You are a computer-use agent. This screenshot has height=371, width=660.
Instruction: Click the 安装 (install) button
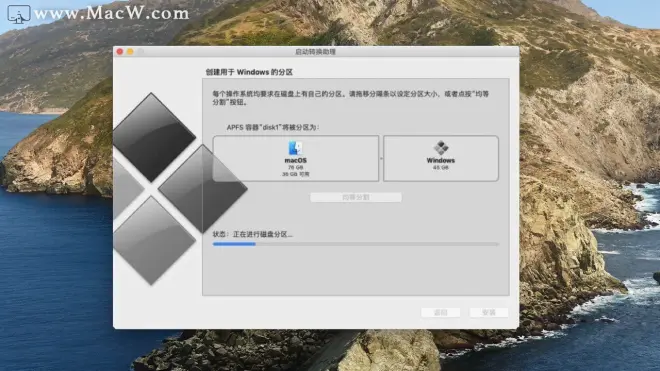pyautogui.click(x=489, y=312)
